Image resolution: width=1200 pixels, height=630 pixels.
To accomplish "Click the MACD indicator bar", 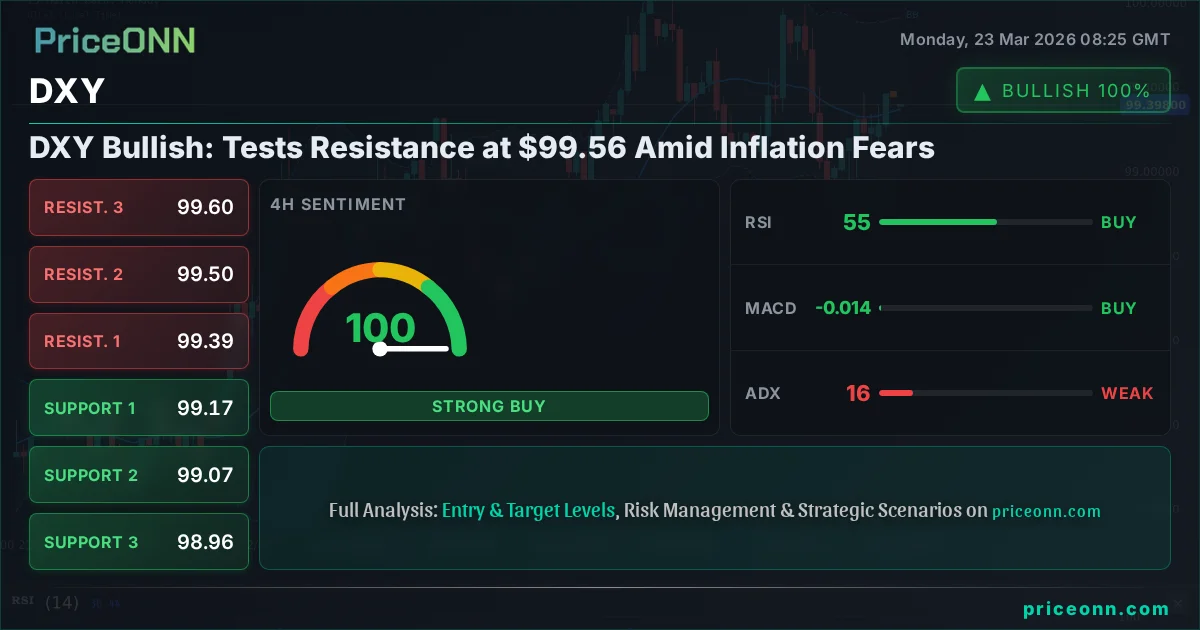I will (x=985, y=308).
